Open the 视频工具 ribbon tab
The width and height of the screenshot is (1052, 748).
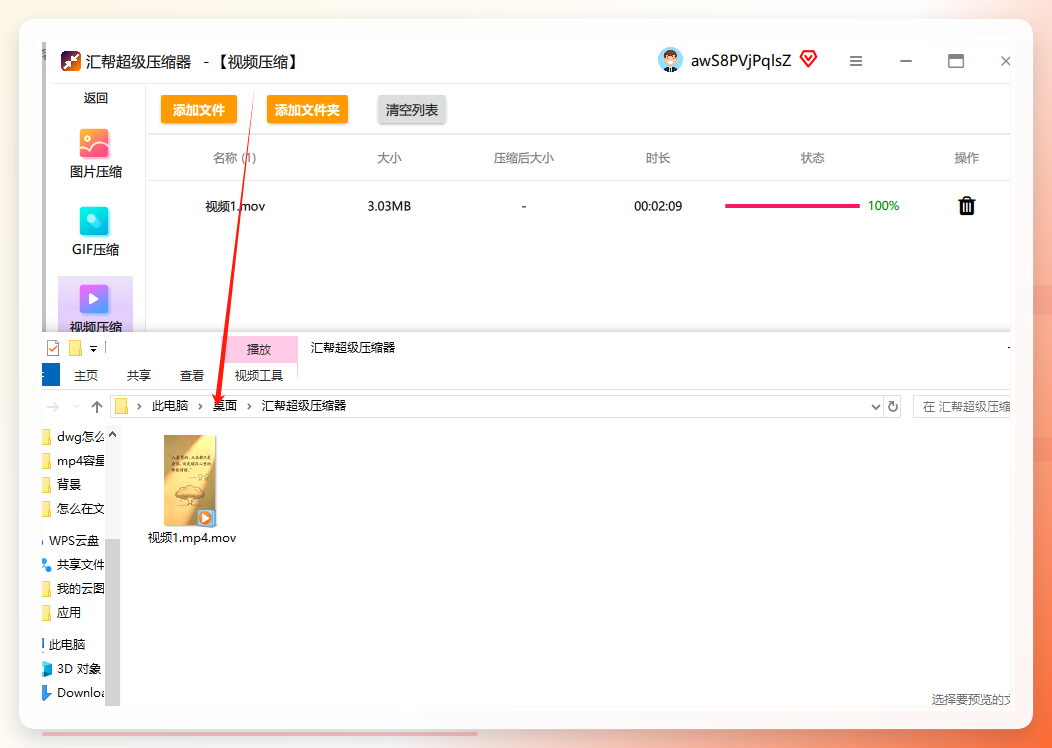coord(259,376)
